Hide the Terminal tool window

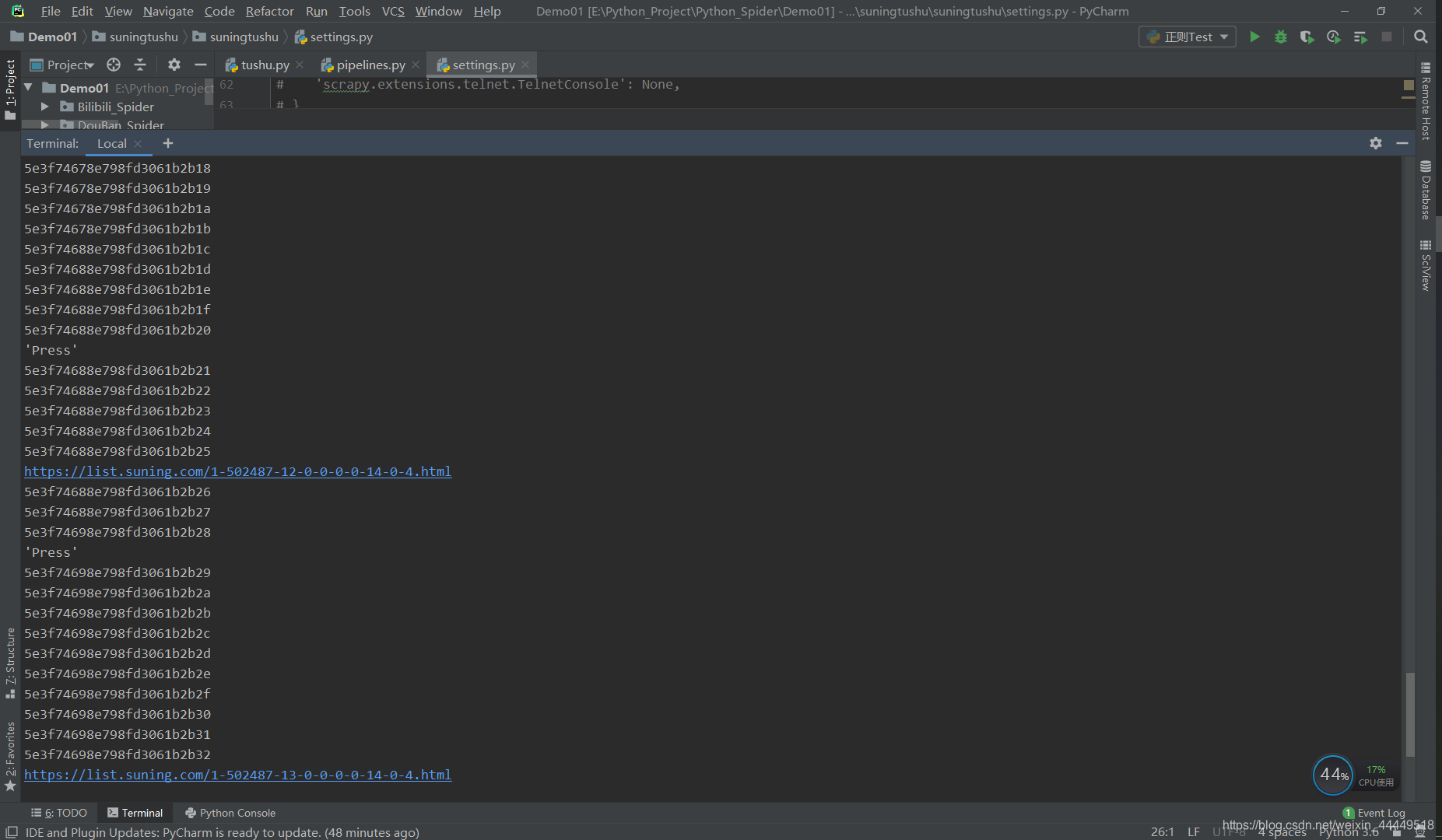coord(1402,143)
